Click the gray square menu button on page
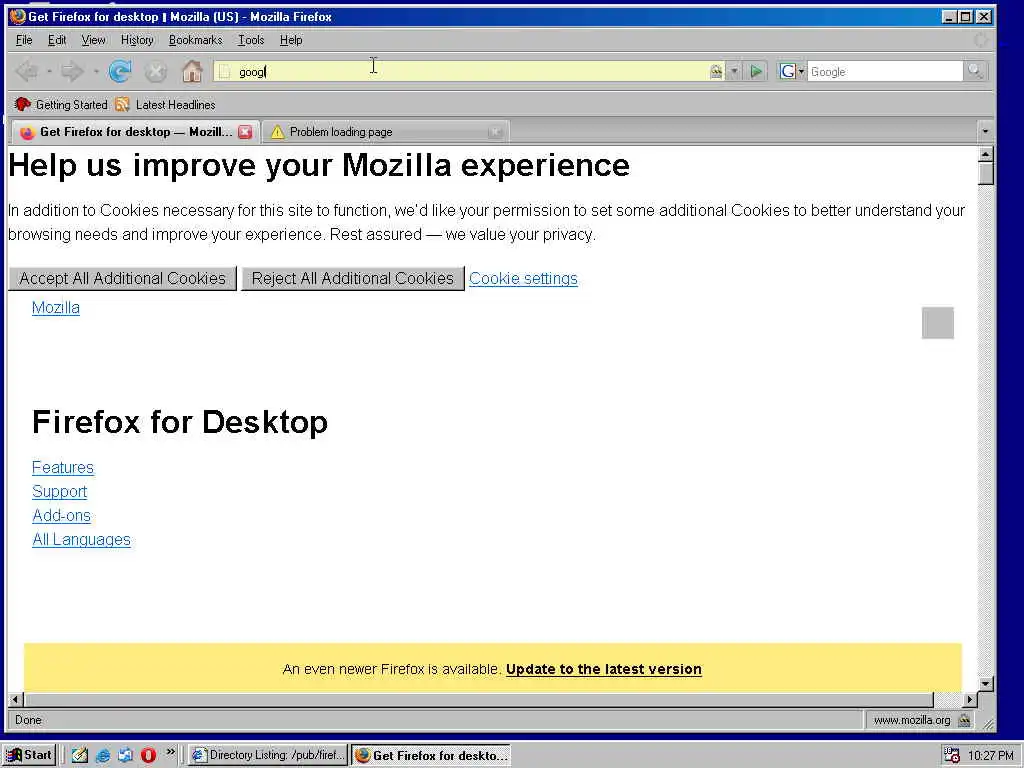This screenshot has height=768, width=1024. [938, 323]
